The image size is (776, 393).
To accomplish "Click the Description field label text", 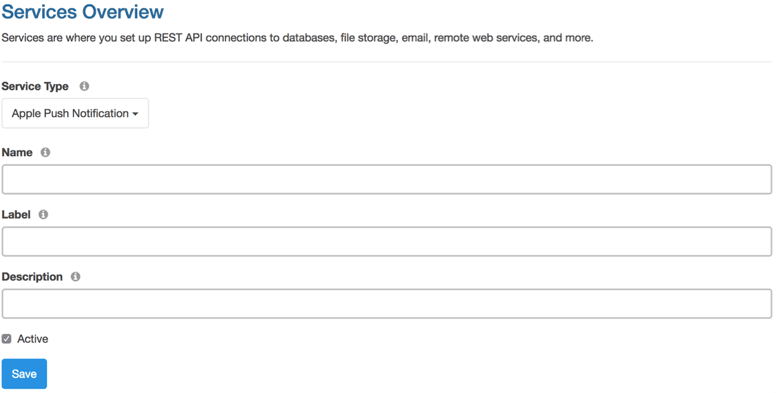I will click(x=32, y=277).
